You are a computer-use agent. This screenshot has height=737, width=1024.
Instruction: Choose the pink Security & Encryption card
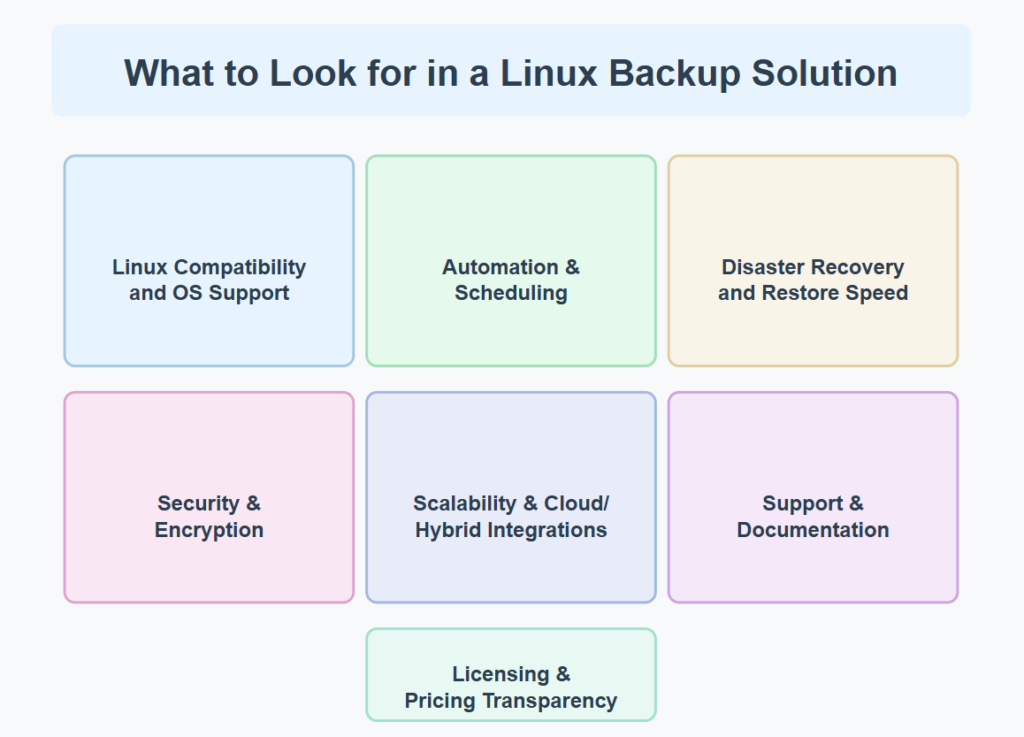tap(209, 497)
